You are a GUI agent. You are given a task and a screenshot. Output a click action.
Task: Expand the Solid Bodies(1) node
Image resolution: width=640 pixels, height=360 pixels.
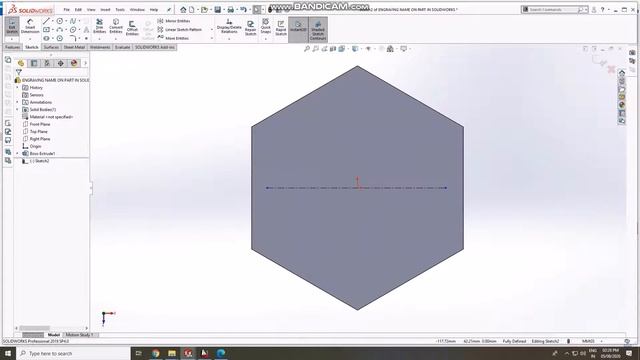[x=18, y=109]
